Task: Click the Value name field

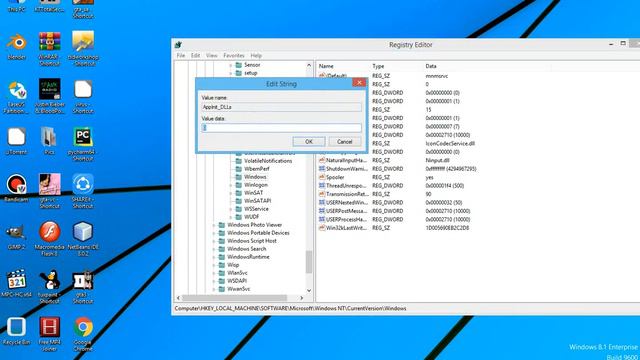Action: click(x=281, y=107)
